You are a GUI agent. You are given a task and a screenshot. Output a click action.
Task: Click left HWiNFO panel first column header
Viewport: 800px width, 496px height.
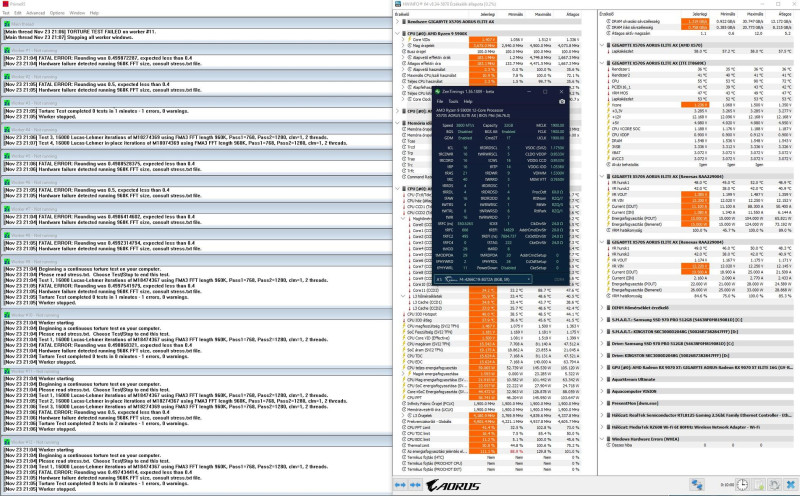[x=432, y=14]
